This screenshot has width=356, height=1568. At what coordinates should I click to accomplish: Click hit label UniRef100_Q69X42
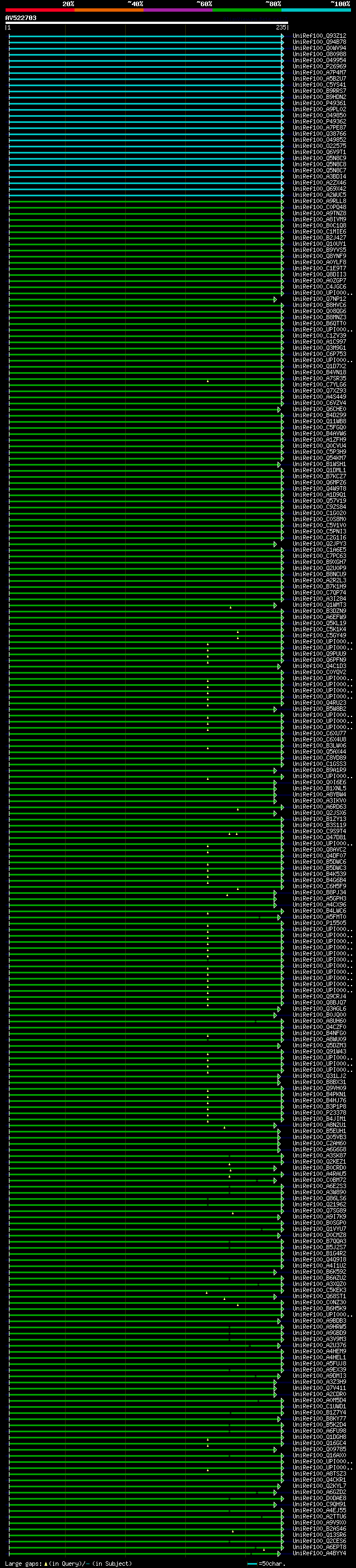point(319,189)
